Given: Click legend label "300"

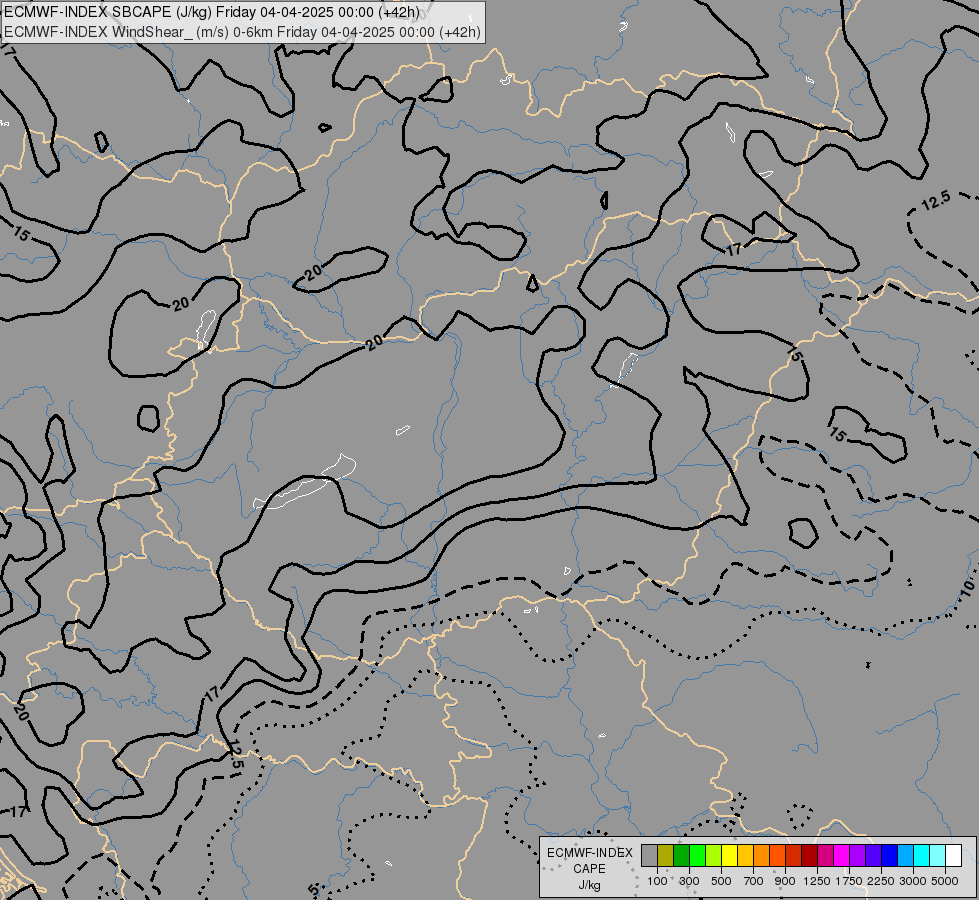Looking at the screenshot, I should 689,881.
